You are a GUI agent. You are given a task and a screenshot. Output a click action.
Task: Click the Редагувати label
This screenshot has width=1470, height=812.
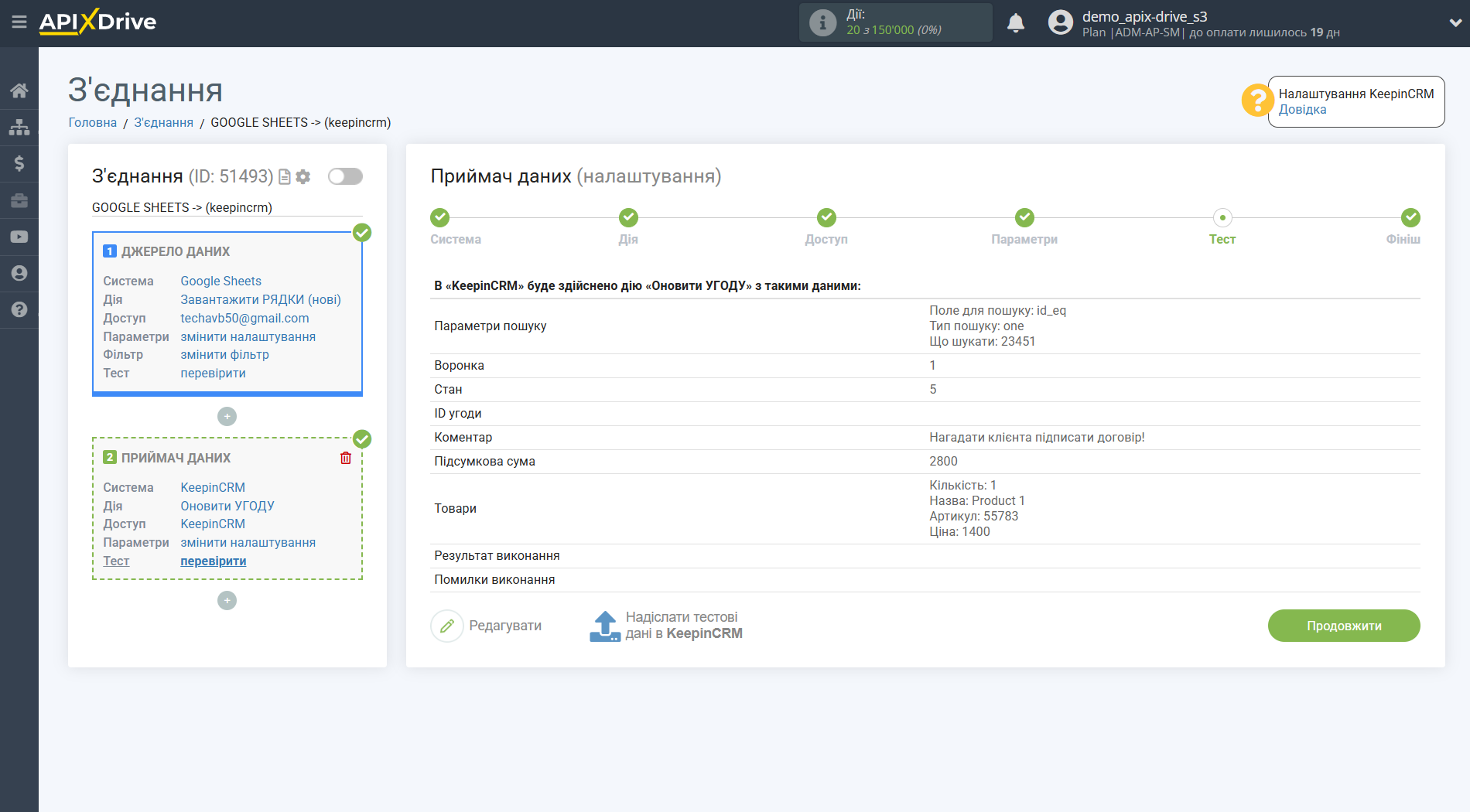505,626
